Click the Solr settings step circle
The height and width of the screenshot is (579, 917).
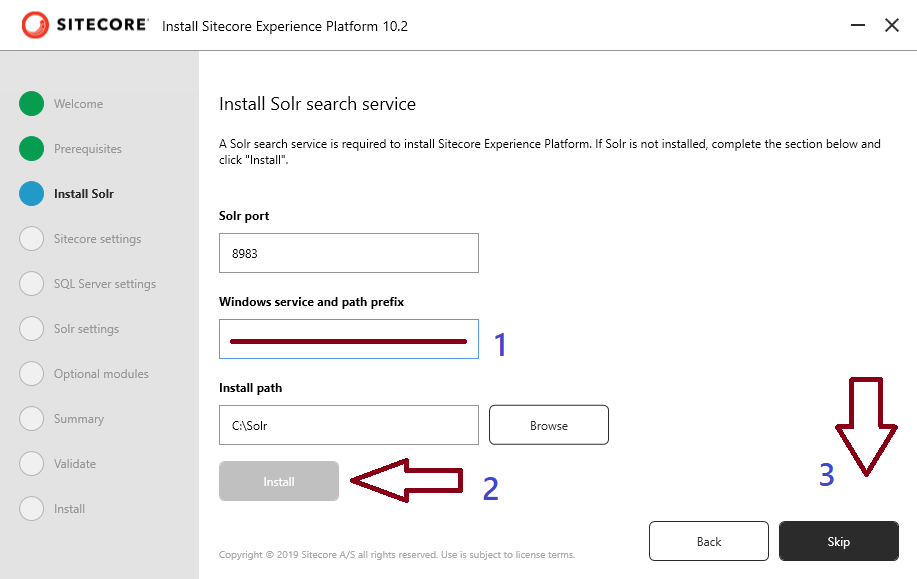[x=29, y=328]
